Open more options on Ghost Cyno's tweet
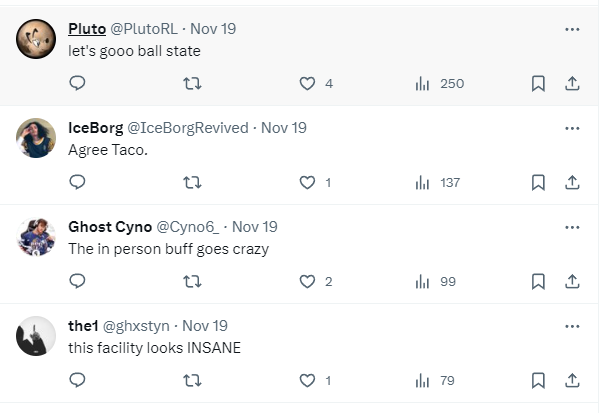This screenshot has width=603, height=413. 572,227
